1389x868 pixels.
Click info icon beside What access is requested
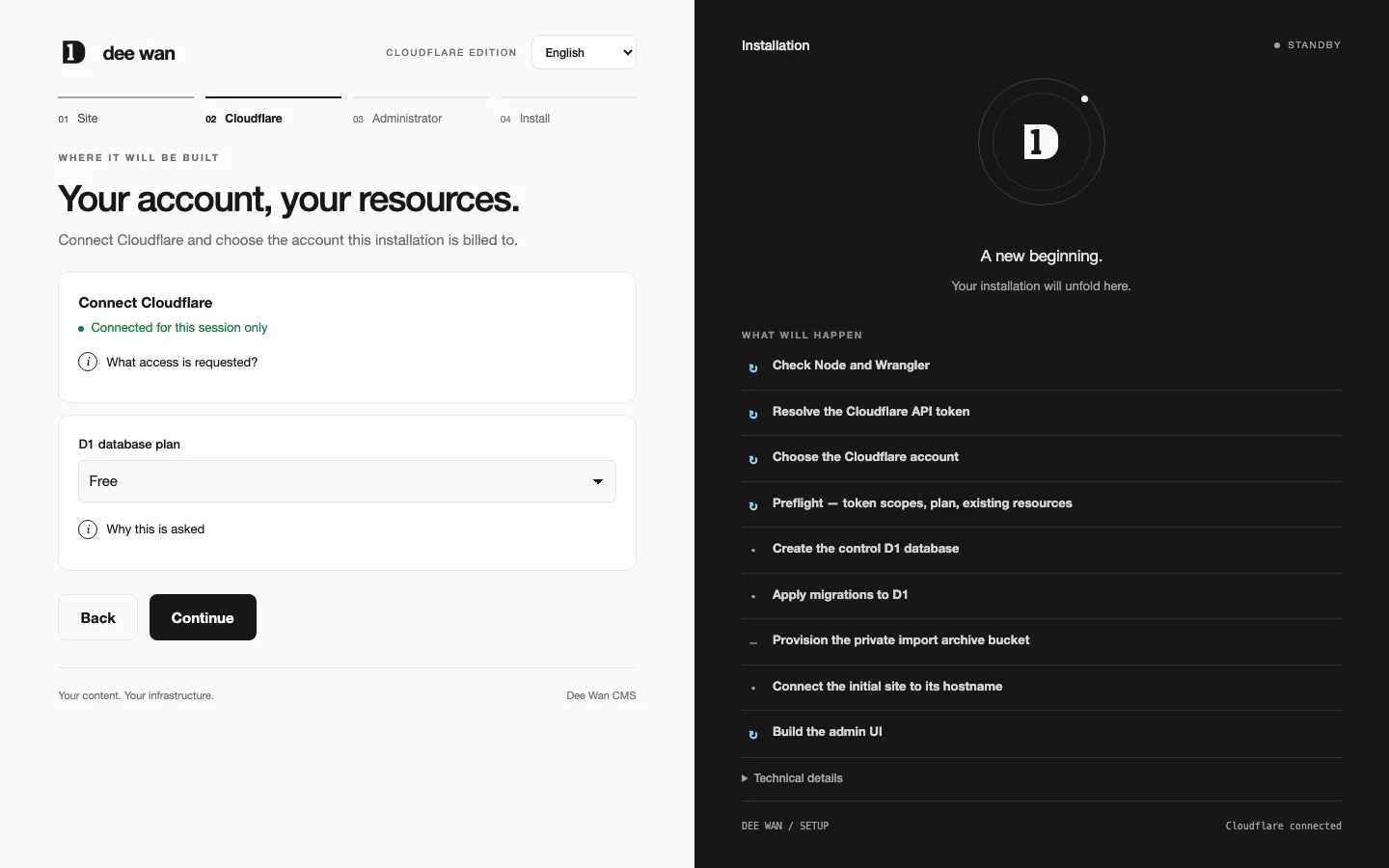[88, 363]
